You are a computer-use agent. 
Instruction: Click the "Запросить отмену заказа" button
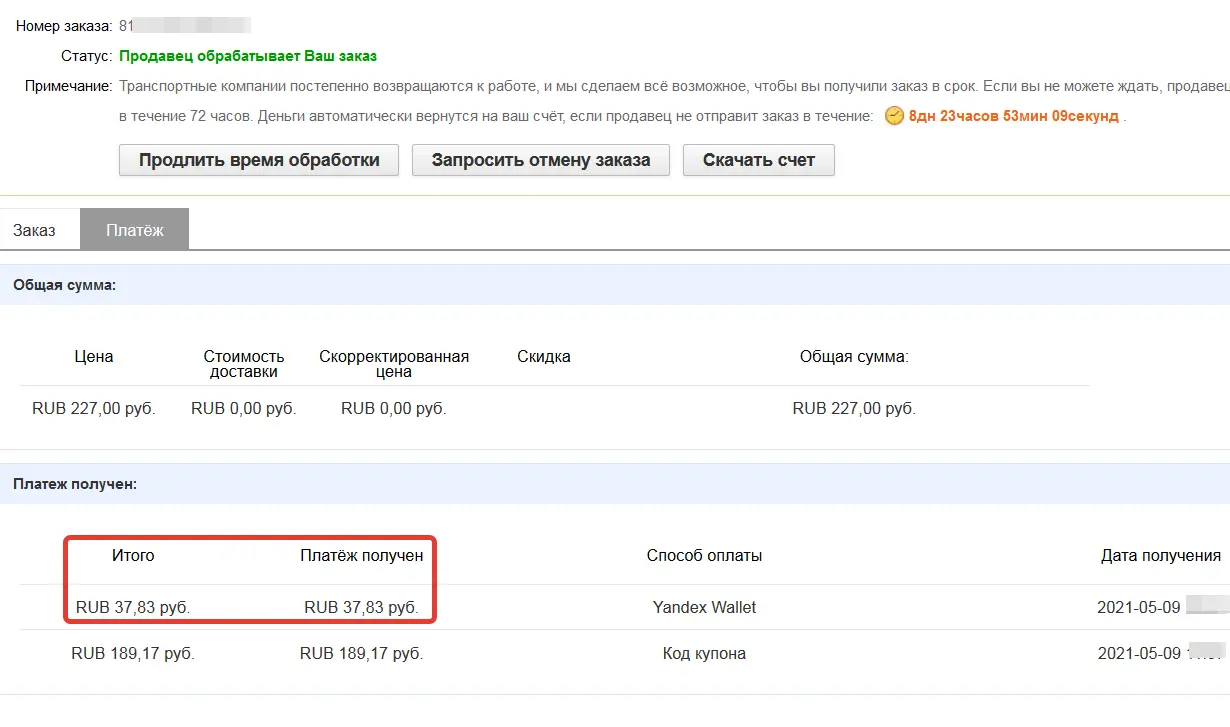(x=541, y=160)
